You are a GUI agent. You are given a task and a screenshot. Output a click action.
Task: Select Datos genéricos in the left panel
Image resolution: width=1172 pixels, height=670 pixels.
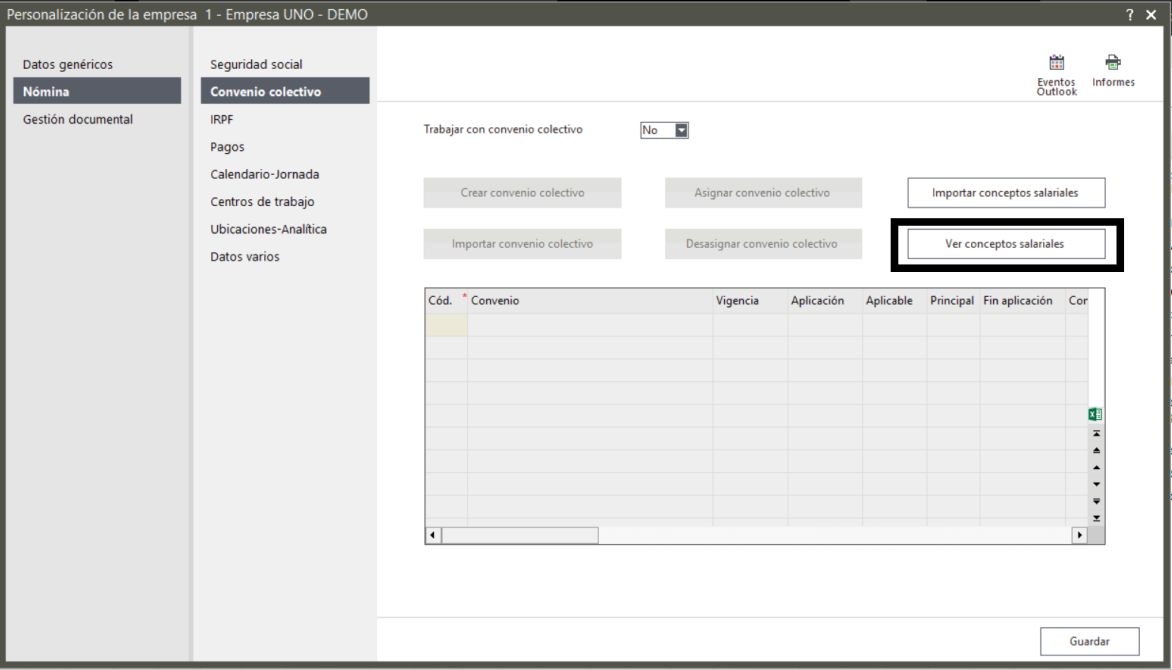pos(67,64)
